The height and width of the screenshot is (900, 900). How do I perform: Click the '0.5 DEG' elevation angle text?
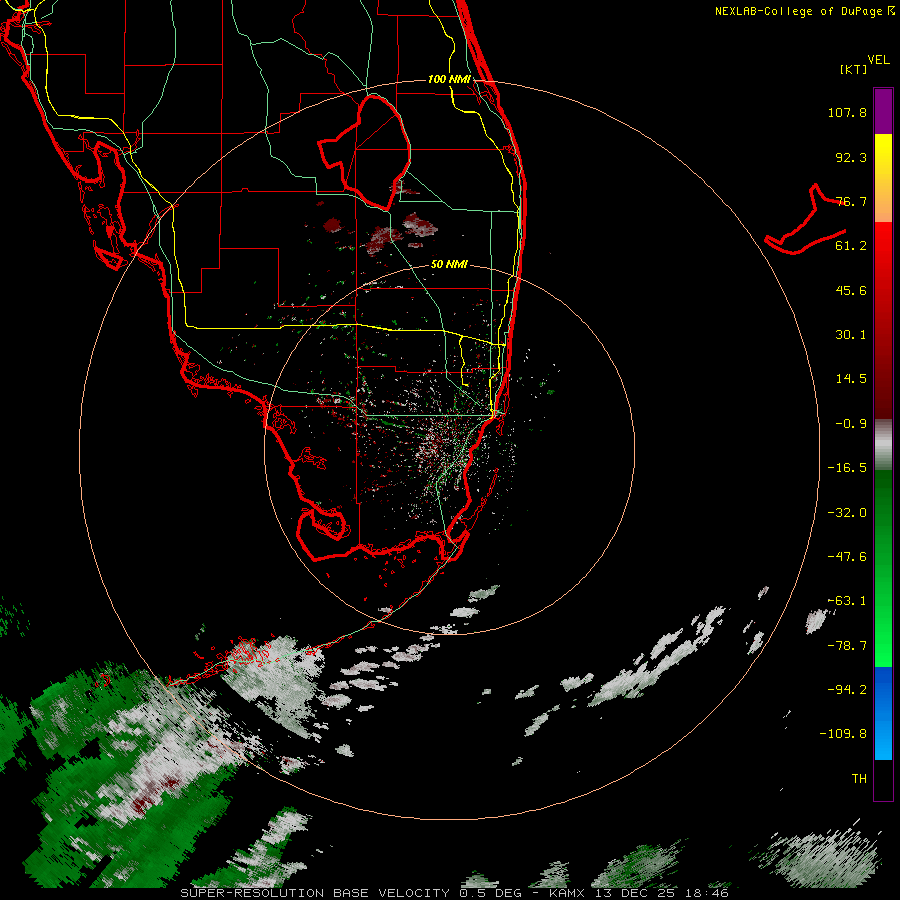490,893
